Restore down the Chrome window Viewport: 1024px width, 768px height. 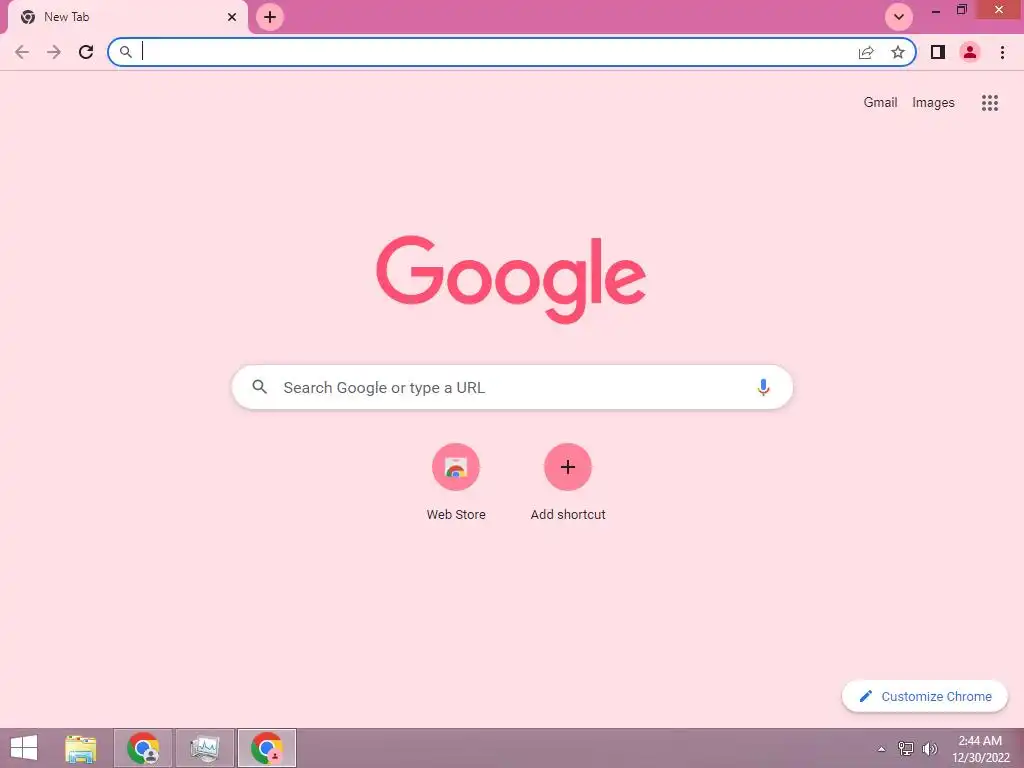click(x=961, y=10)
